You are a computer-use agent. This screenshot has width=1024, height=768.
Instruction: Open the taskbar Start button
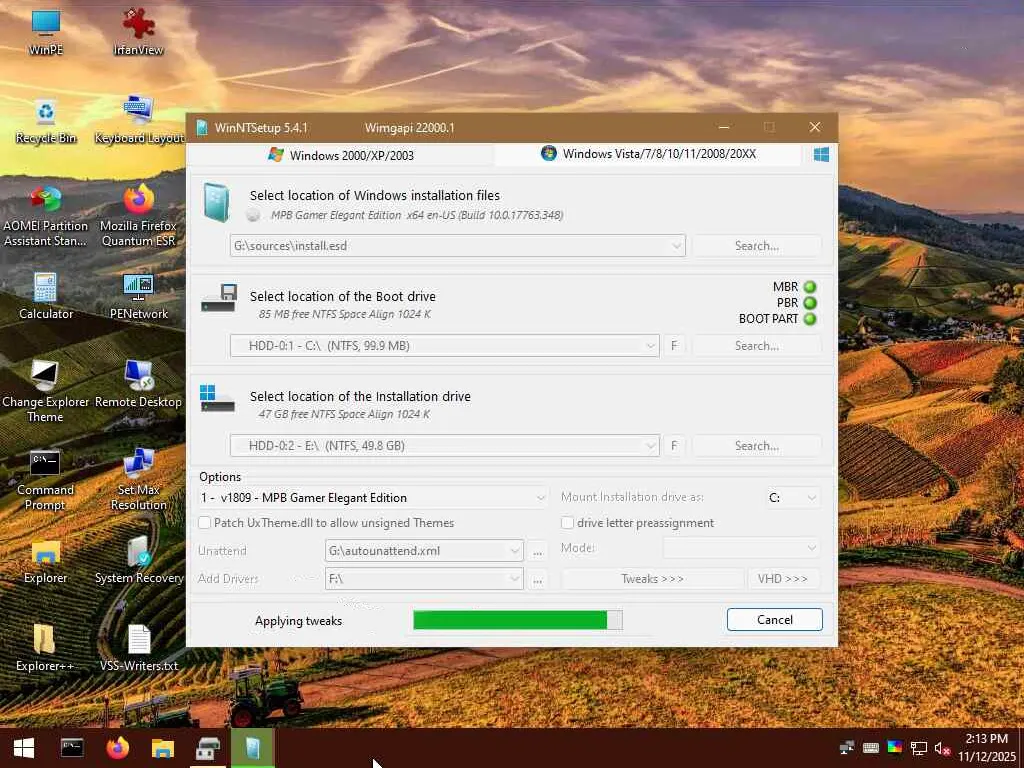pos(24,748)
